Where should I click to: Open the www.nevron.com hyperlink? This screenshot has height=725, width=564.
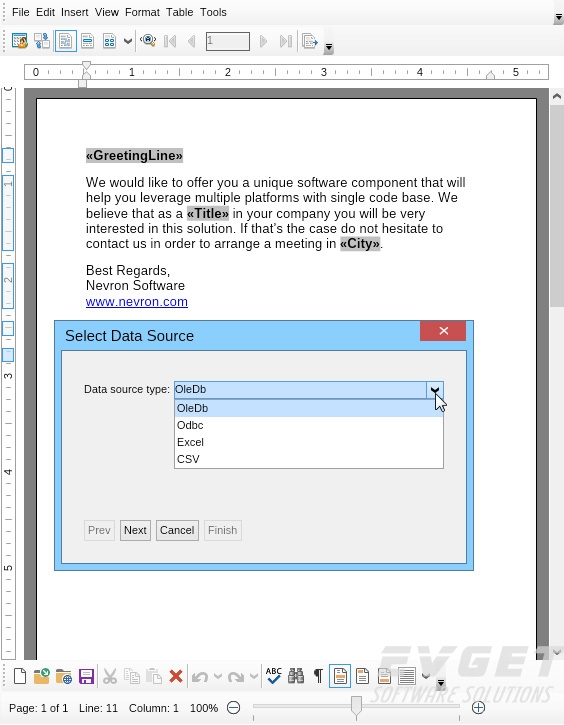[137, 301]
